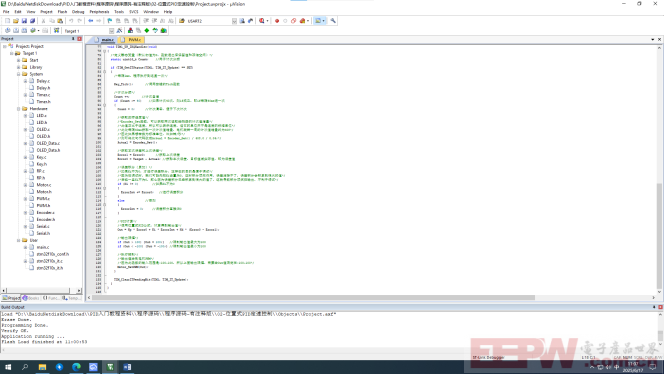Translate the current file via build toolbar
664x374 pixels.
7,30
